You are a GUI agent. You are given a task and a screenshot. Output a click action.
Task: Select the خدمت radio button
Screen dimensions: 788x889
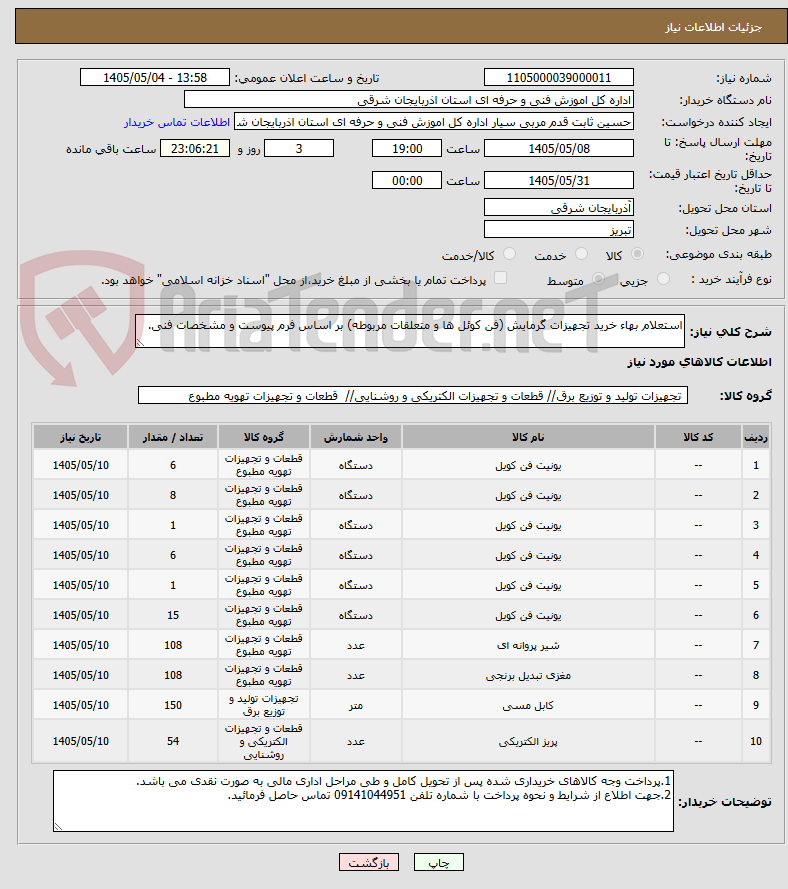click(581, 255)
